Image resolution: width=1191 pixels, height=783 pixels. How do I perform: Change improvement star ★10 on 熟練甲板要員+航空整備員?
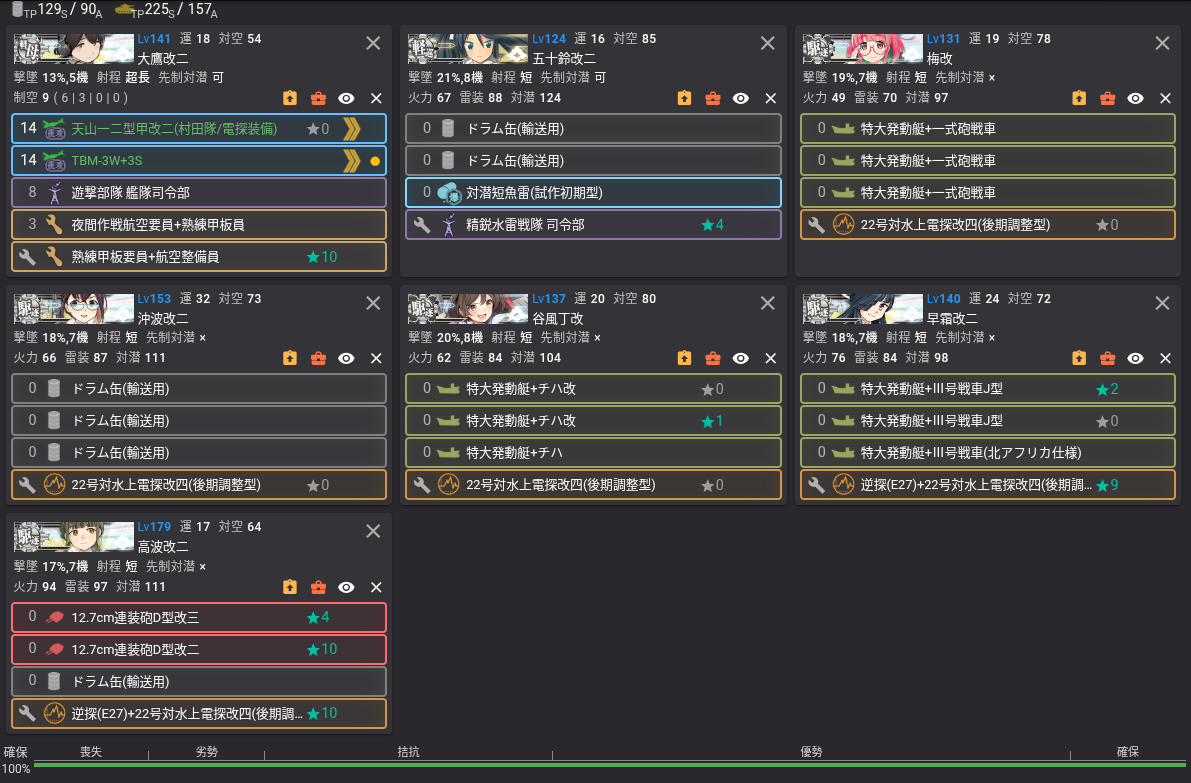321,257
